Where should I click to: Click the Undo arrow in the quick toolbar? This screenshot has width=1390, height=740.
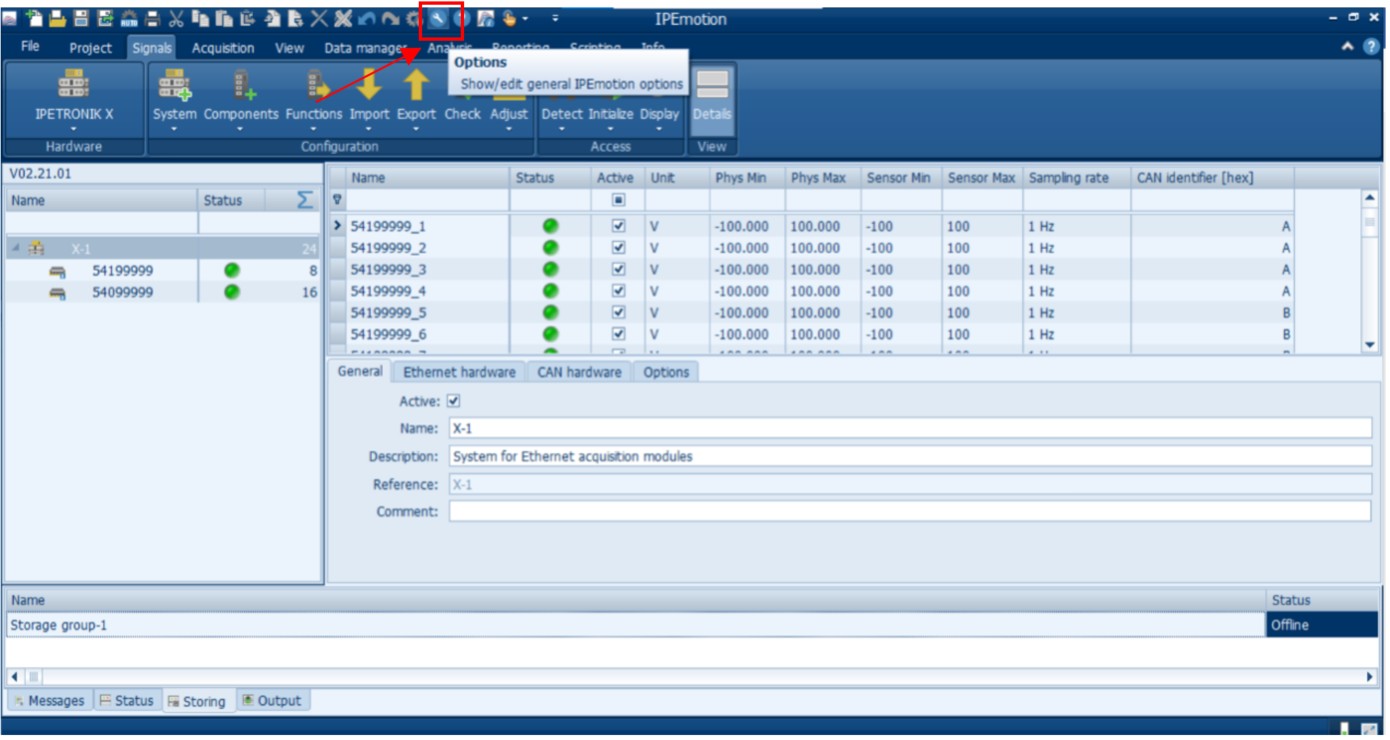point(366,19)
